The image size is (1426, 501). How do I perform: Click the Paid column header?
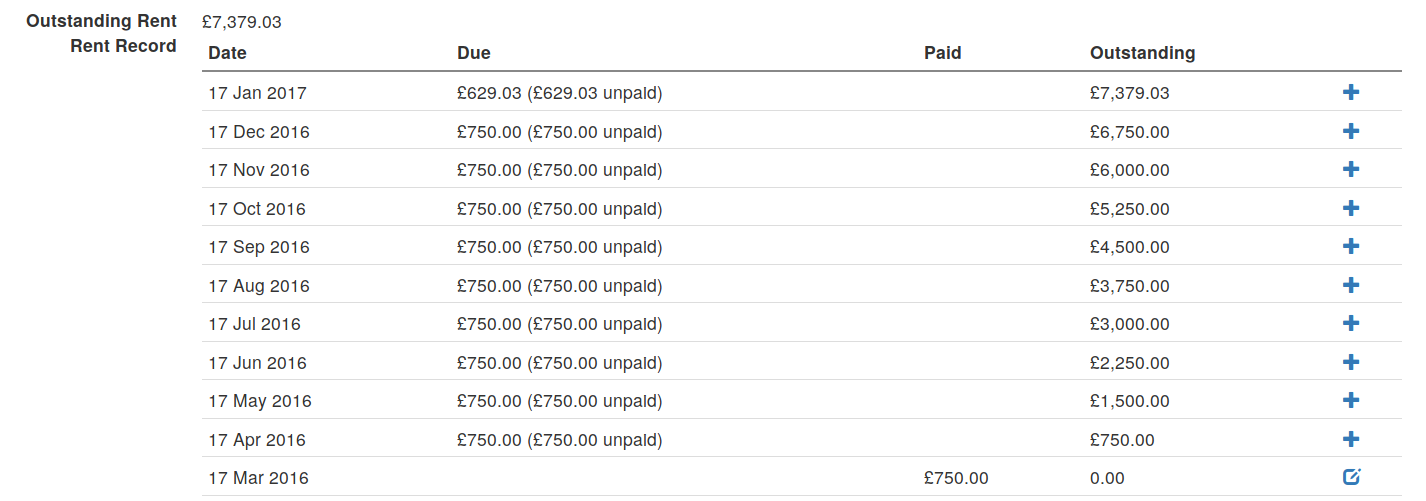click(x=943, y=53)
